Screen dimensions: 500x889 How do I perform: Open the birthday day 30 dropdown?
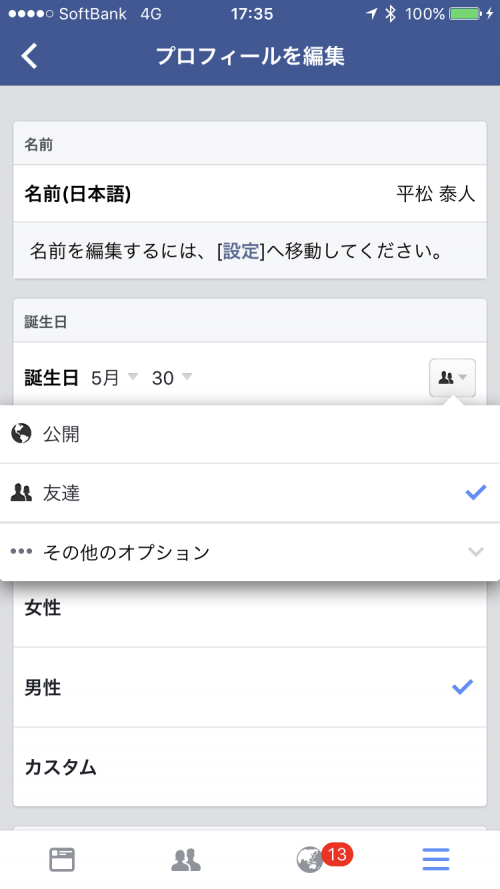pos(172,378)
